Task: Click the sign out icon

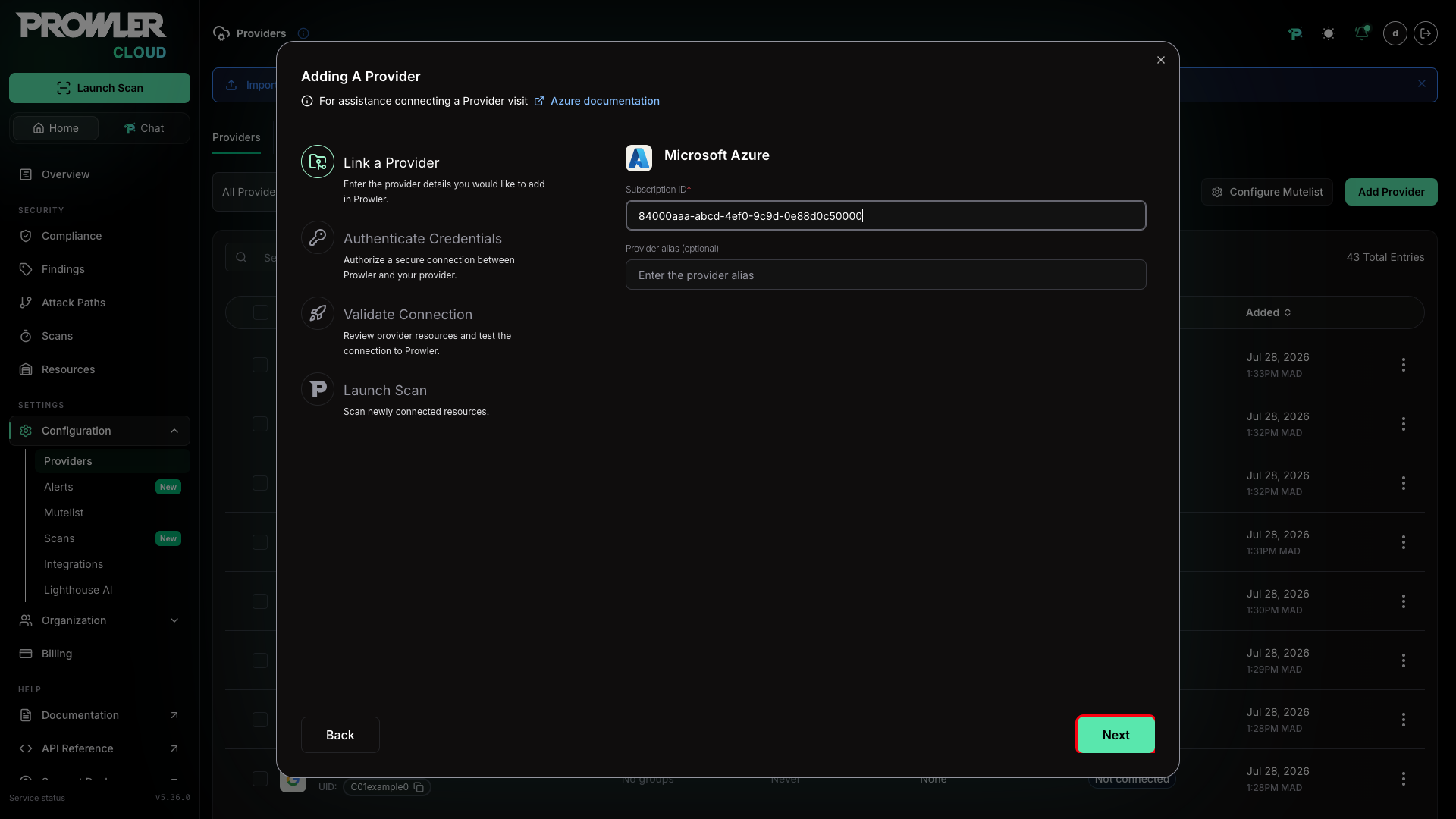Action: click(1426, 33)
